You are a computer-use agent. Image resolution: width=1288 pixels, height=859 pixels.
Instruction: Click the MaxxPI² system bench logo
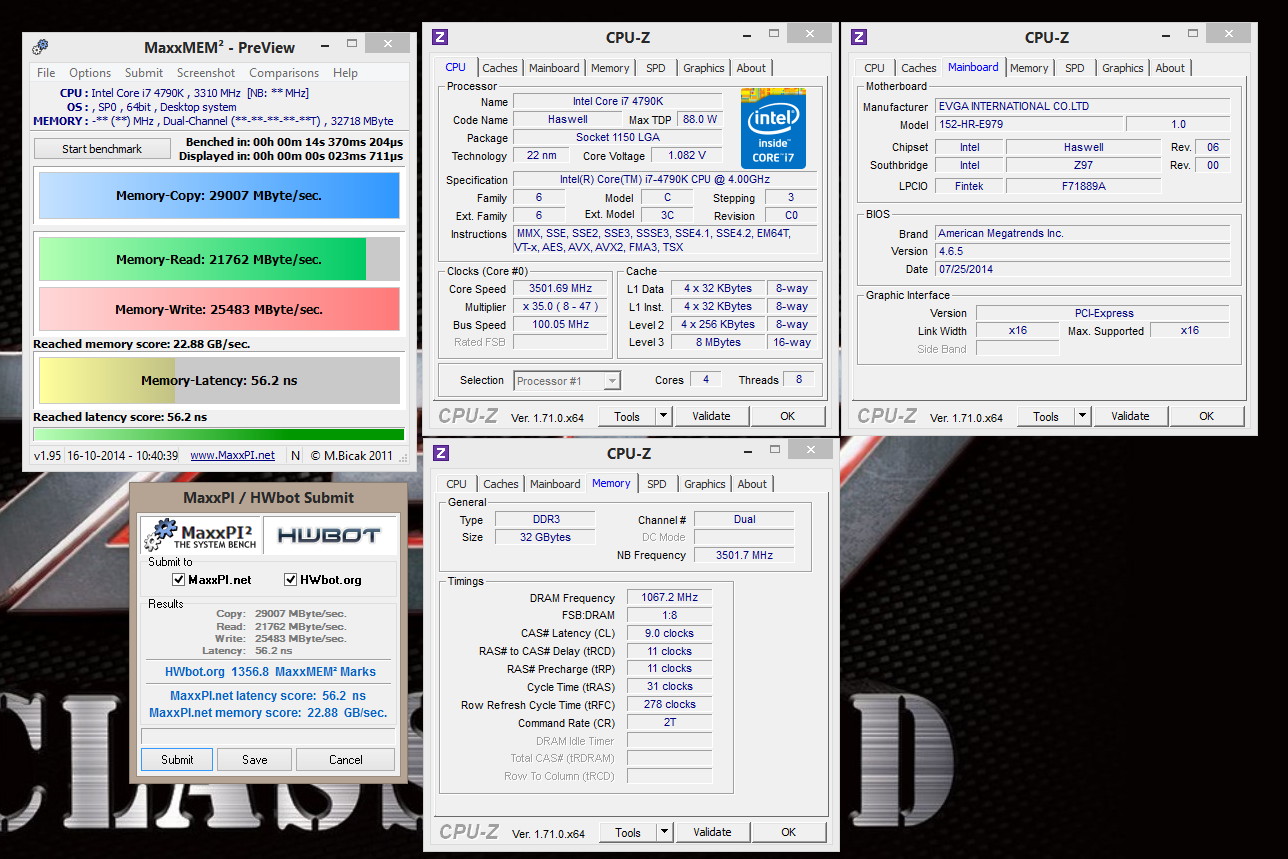(x=202, y=534)
